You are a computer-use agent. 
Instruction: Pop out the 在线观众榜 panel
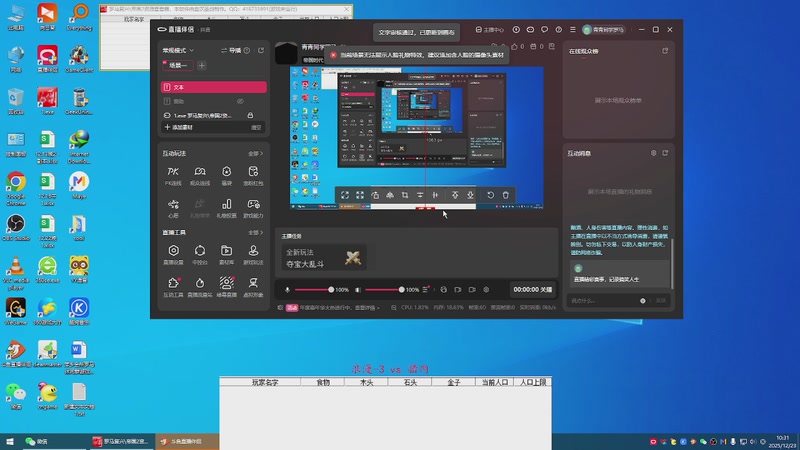(665, 51)
